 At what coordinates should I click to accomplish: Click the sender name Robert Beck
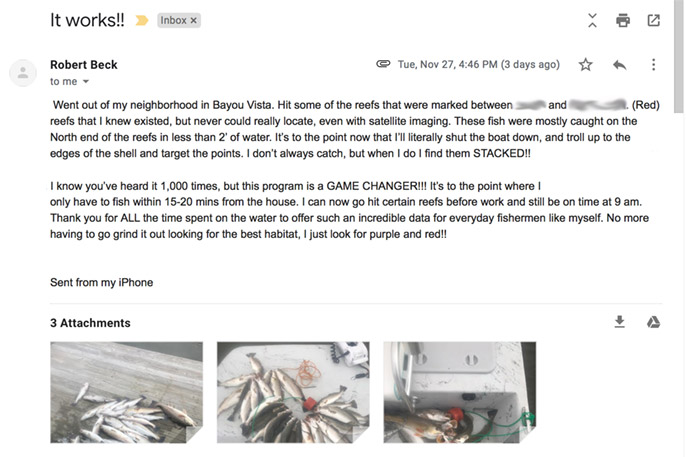84,65
